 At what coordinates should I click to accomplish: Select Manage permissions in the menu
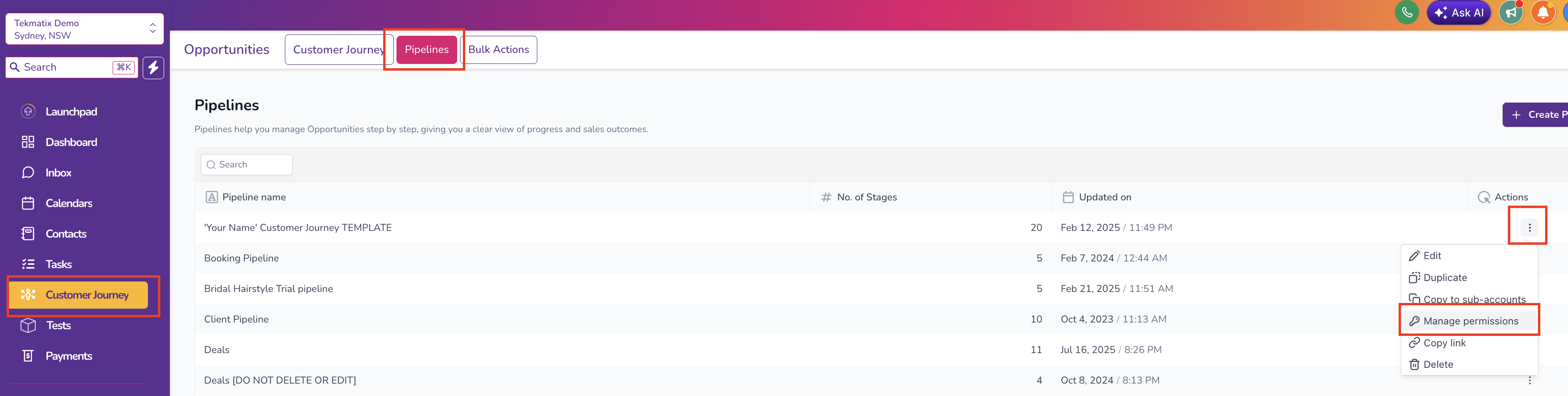1469,321
